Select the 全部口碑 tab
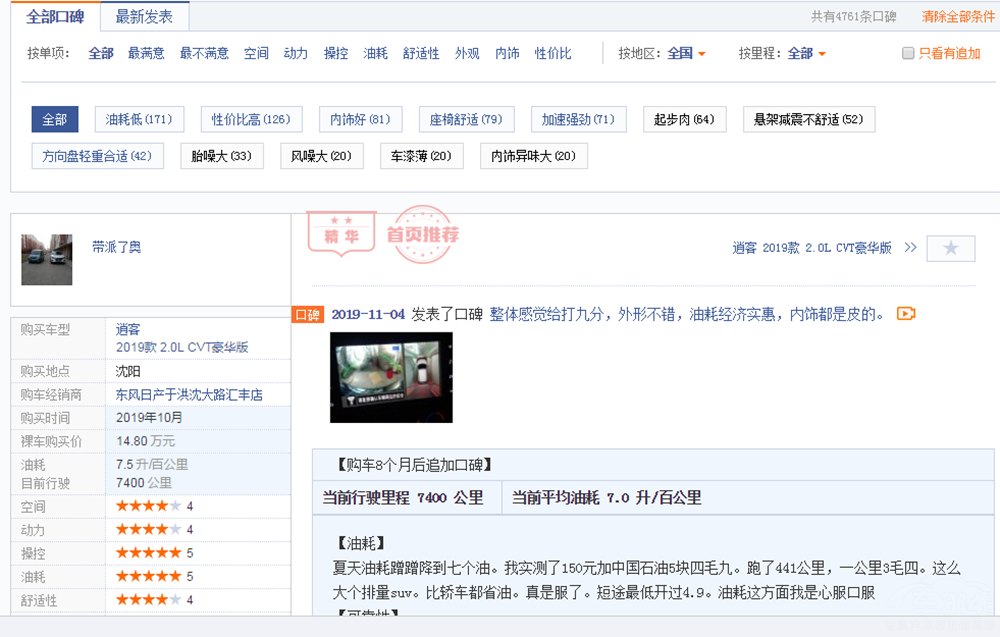Viewport: 1000px width, 637px height. pos(55,17)
